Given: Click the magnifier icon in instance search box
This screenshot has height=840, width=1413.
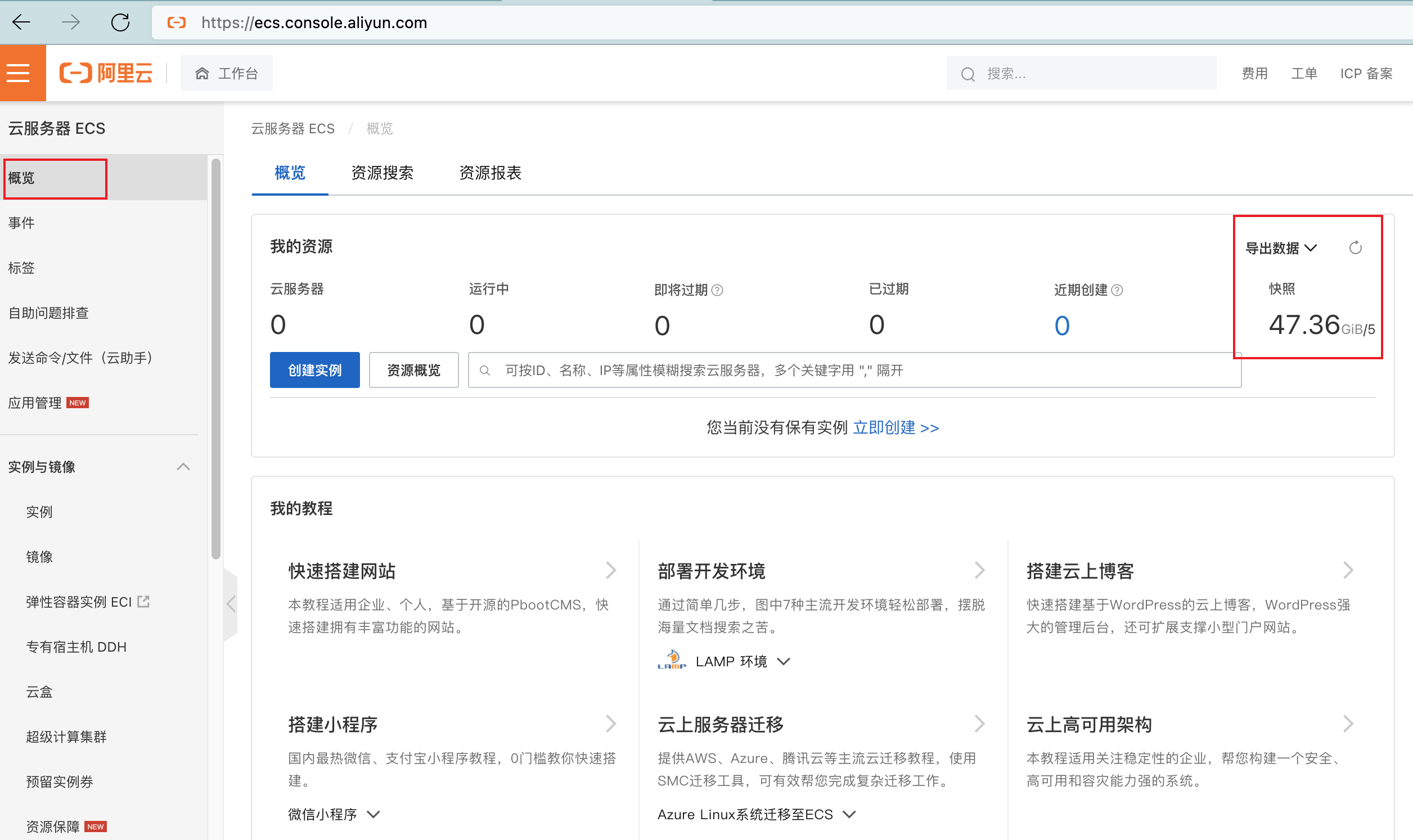Looking at the screenshot, I should click(484, 370).
